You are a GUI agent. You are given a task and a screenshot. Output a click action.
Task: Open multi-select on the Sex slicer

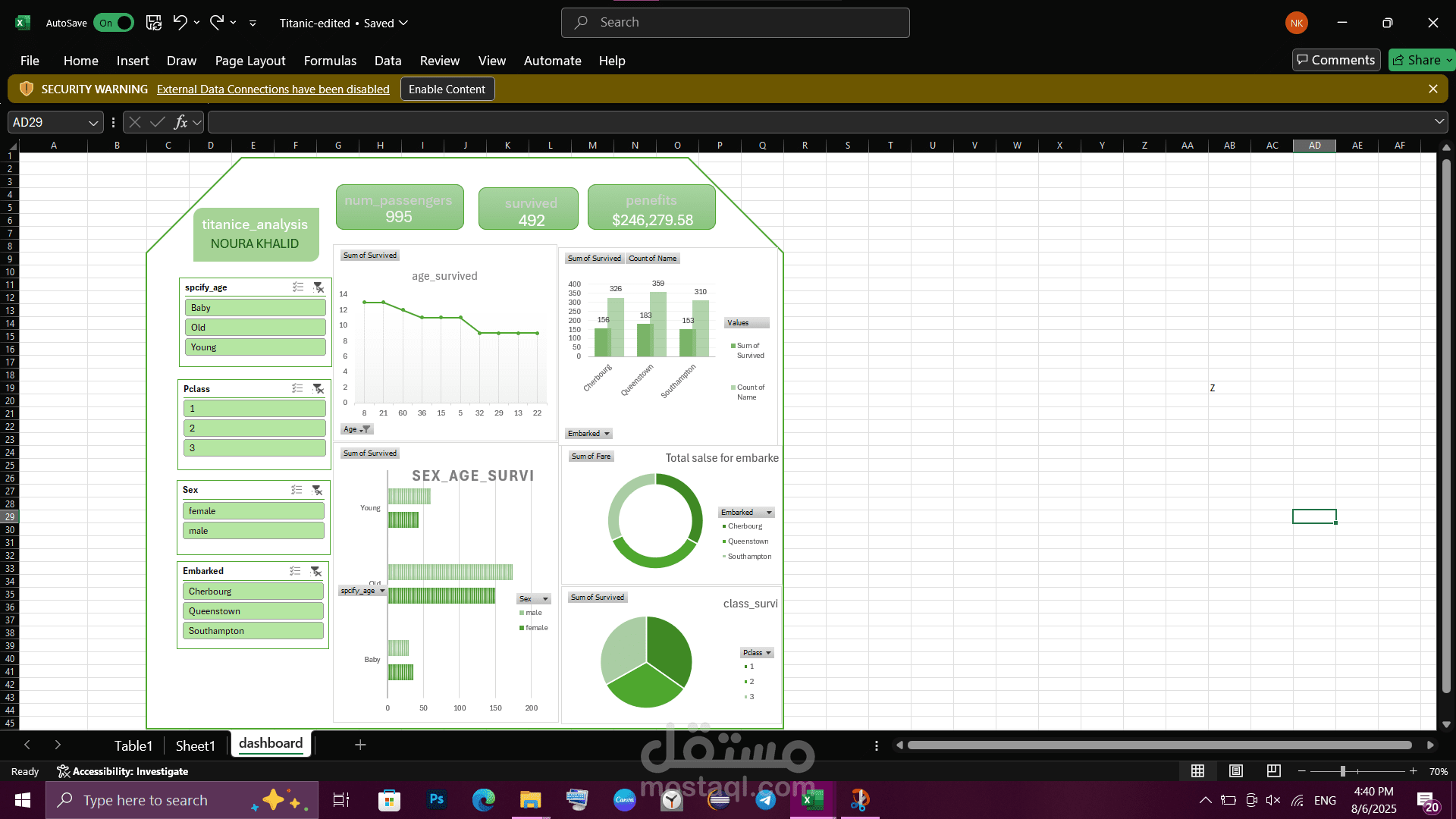click(297, 489)
